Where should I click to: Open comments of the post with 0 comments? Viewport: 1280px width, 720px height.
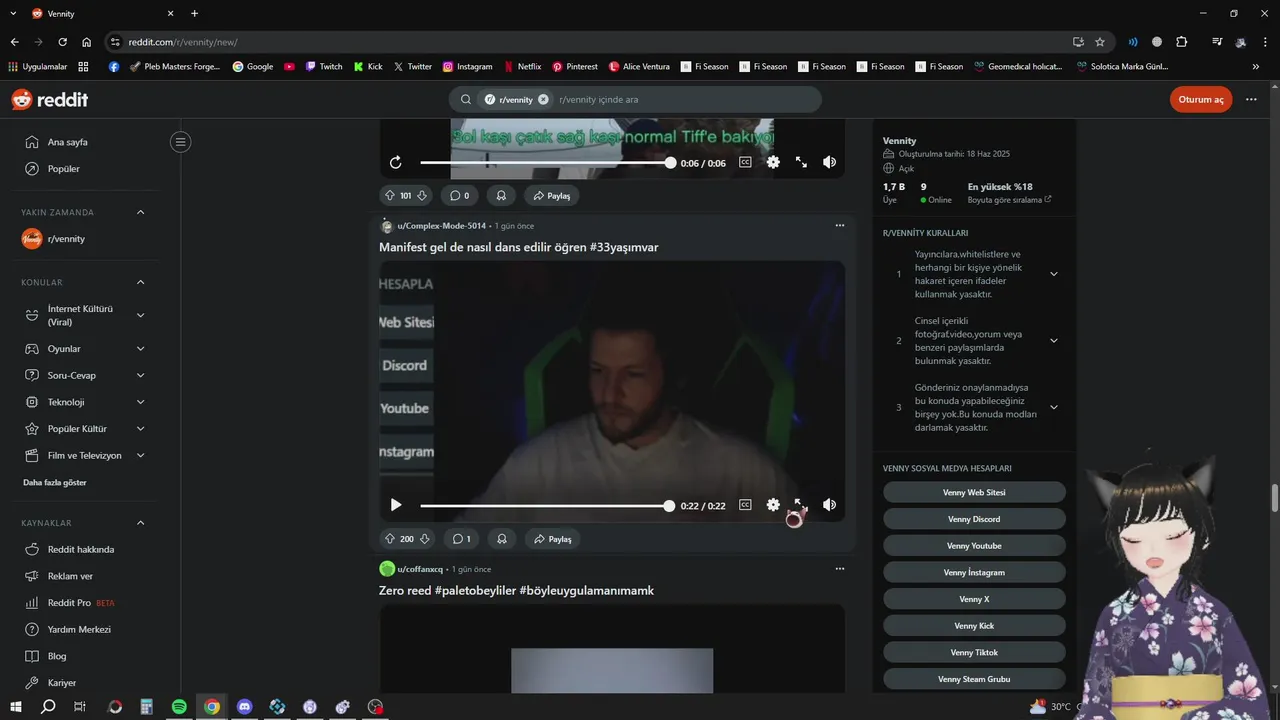coord(460,196)
